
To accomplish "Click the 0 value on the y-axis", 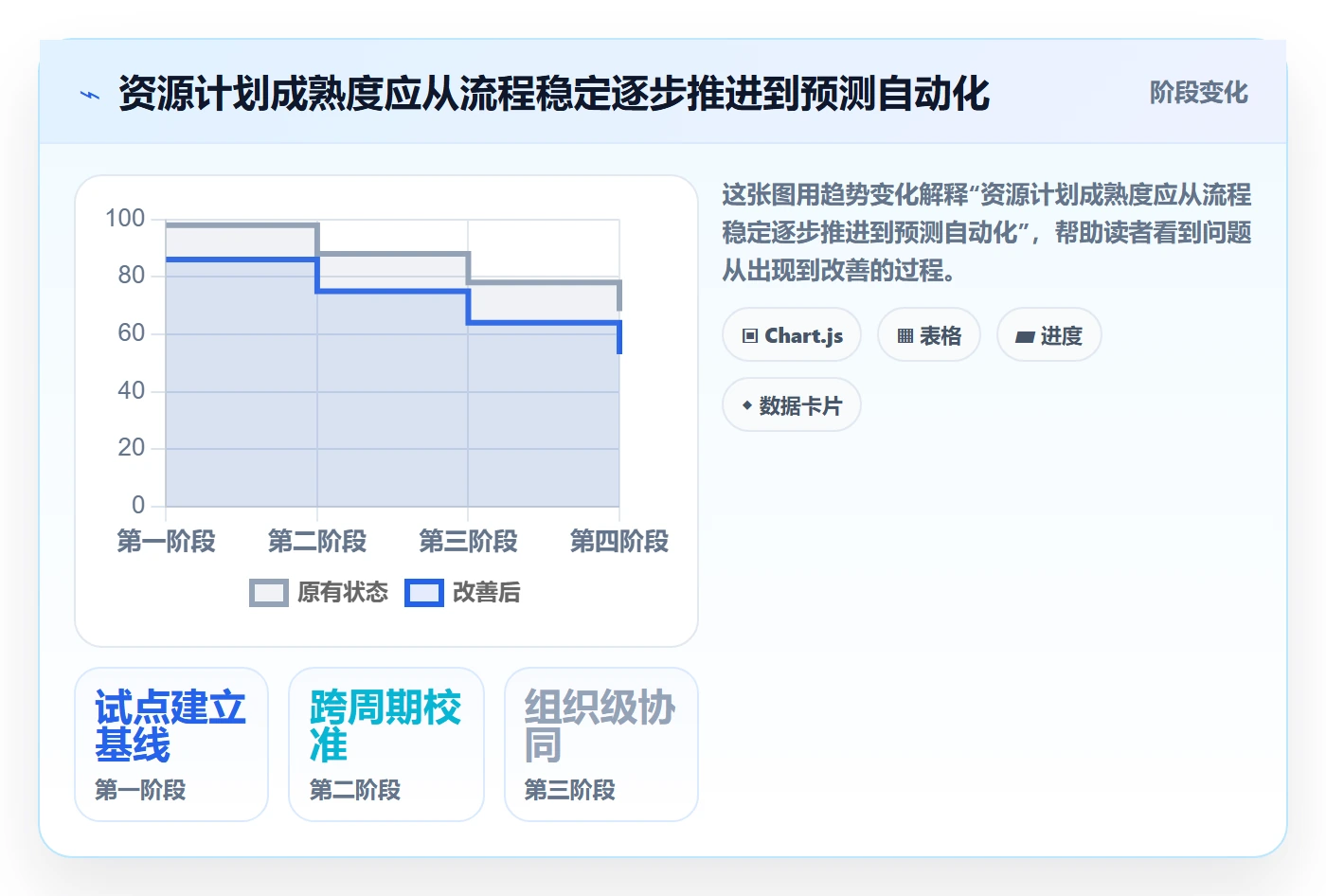I will [139, 506].
